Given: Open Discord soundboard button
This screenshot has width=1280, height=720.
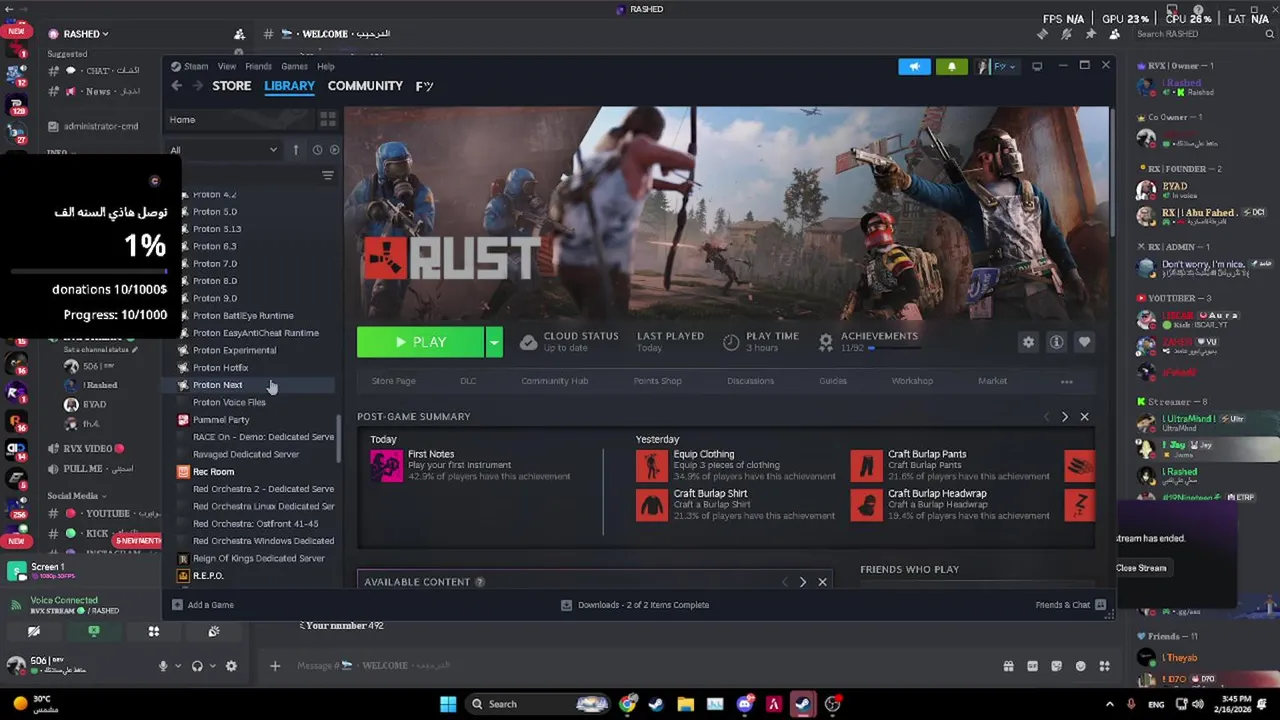Looking at the screenshot, I should [x=213, y=632].
